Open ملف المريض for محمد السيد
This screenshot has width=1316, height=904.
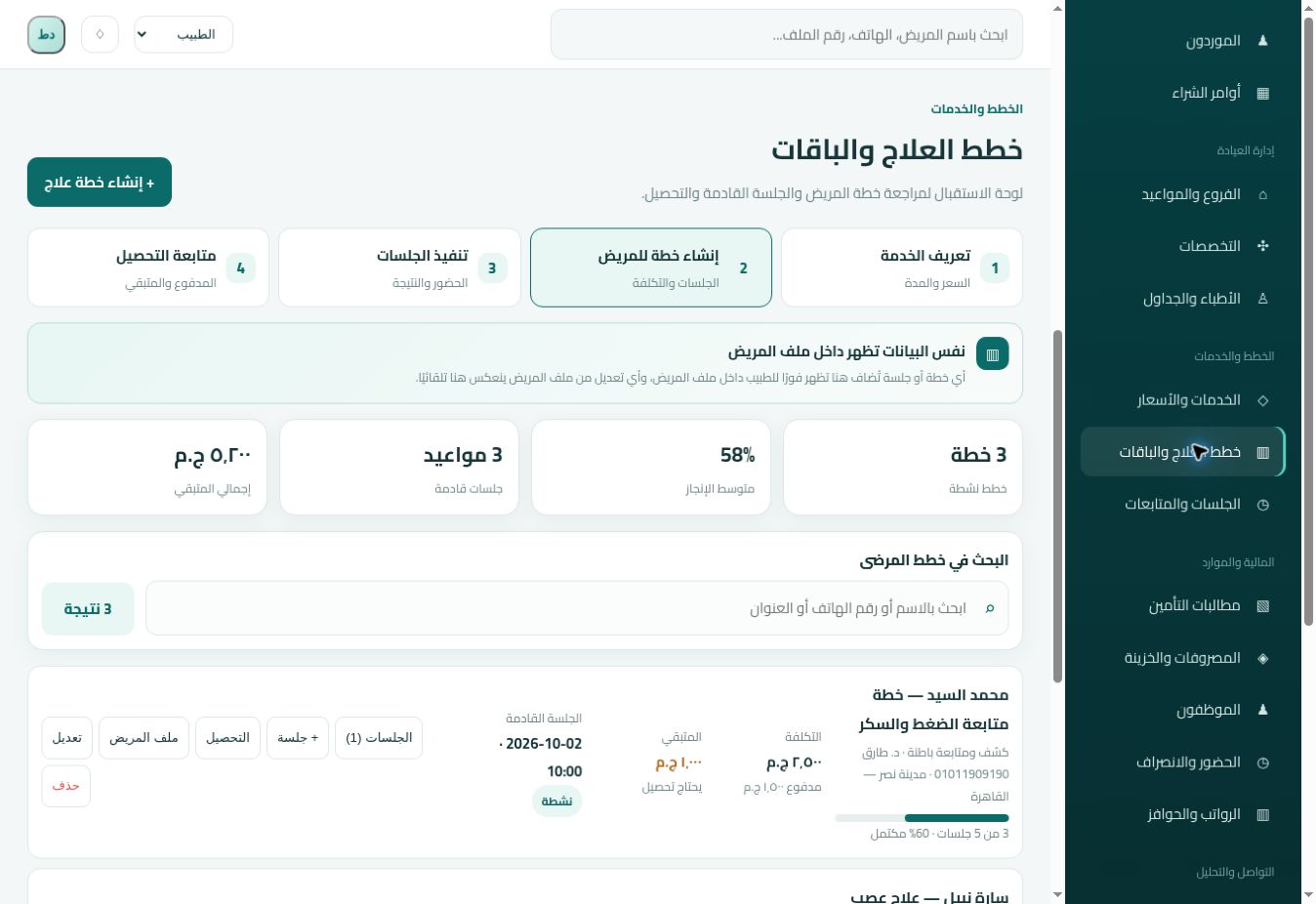click(144, 738)
